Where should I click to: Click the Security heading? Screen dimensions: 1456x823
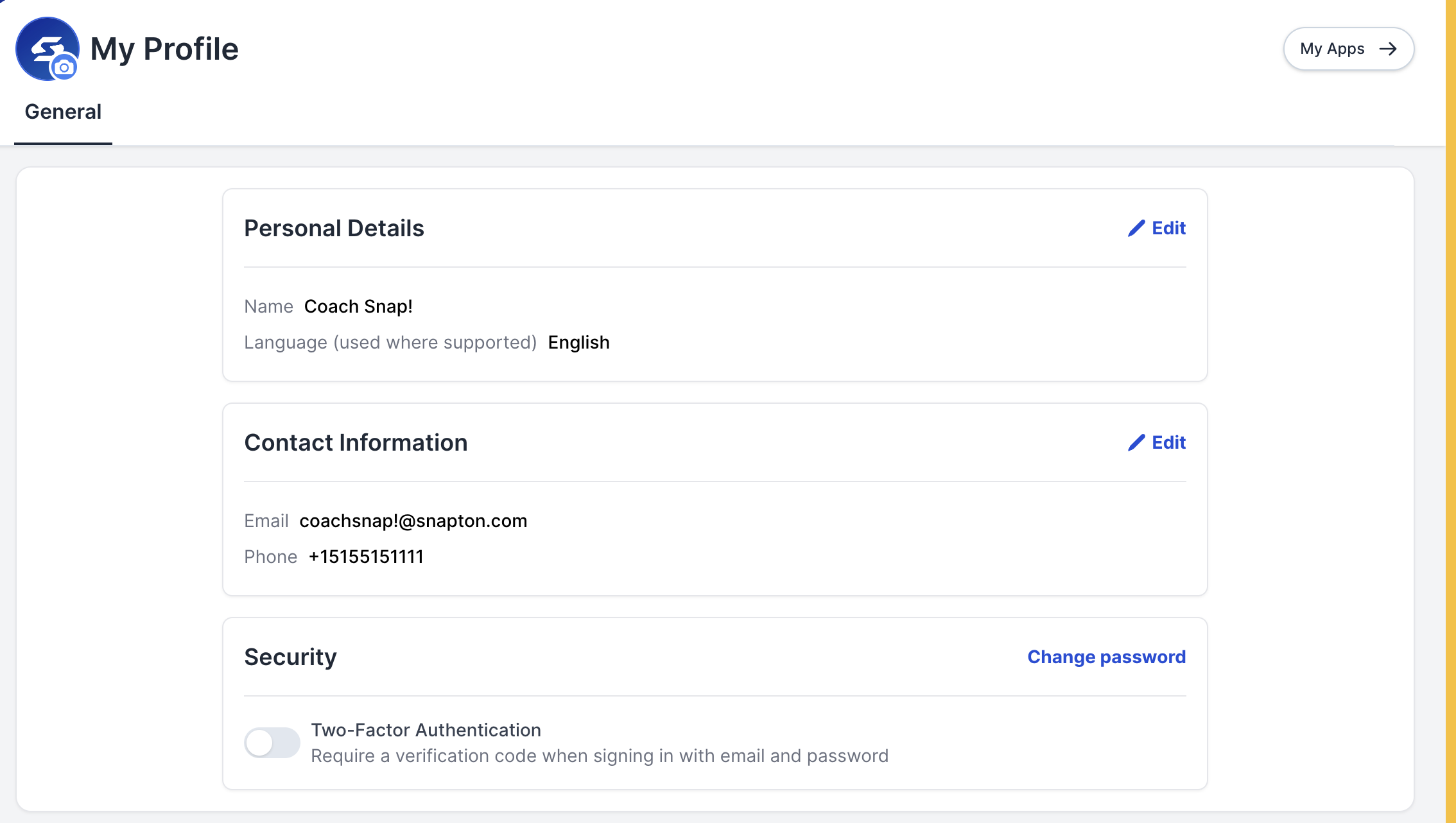(290, 657)
